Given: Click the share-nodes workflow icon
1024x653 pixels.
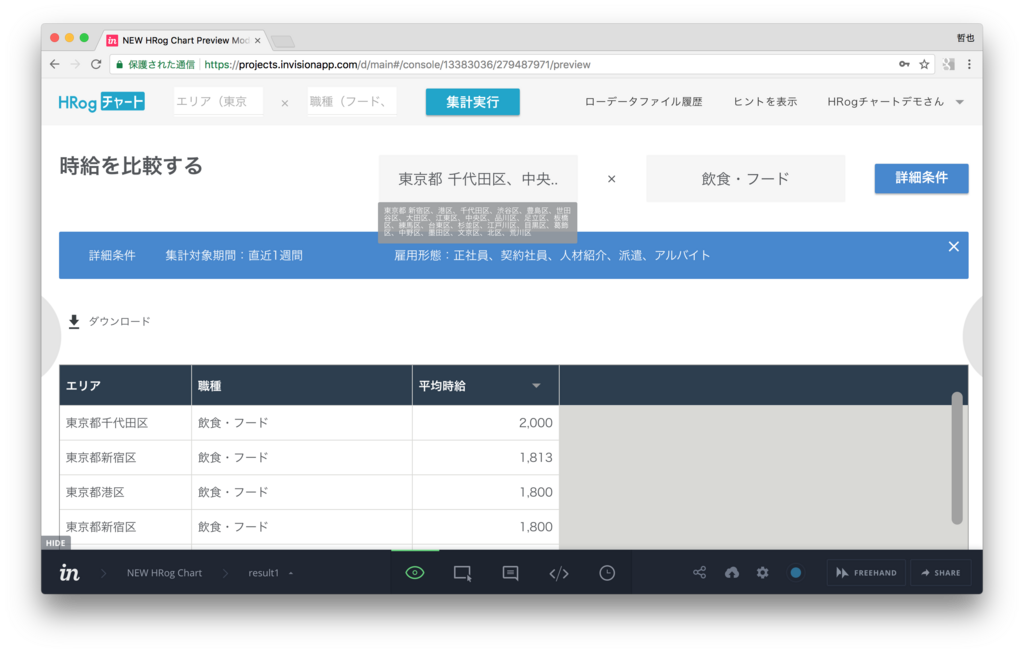Looking at the screenshot, I should coord(699,573).
